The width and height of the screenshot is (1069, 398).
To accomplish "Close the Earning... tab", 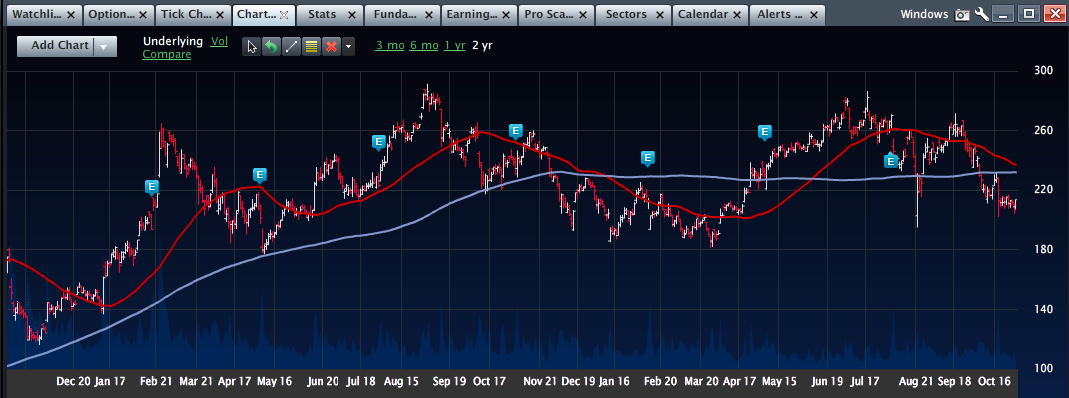I will 506,14.
